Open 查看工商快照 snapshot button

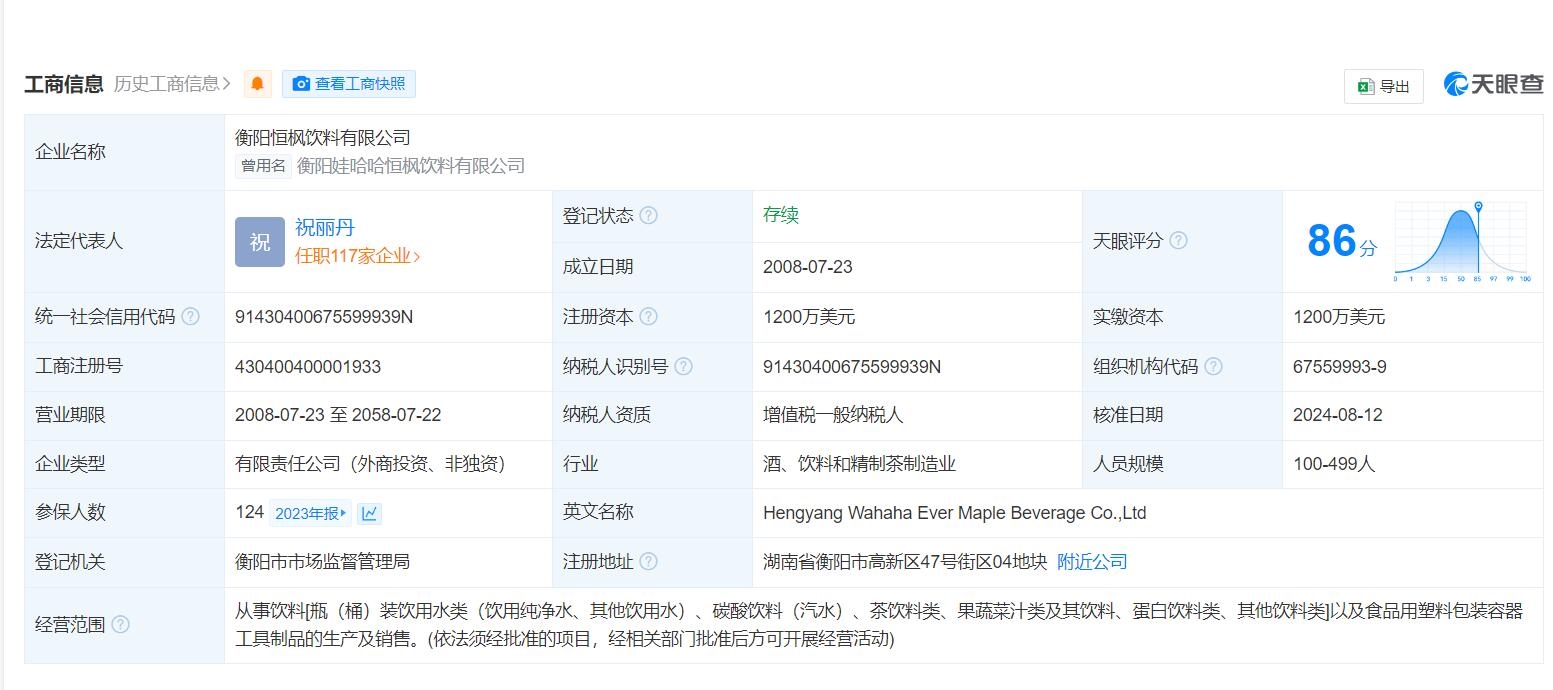click(x=349, y=84)
